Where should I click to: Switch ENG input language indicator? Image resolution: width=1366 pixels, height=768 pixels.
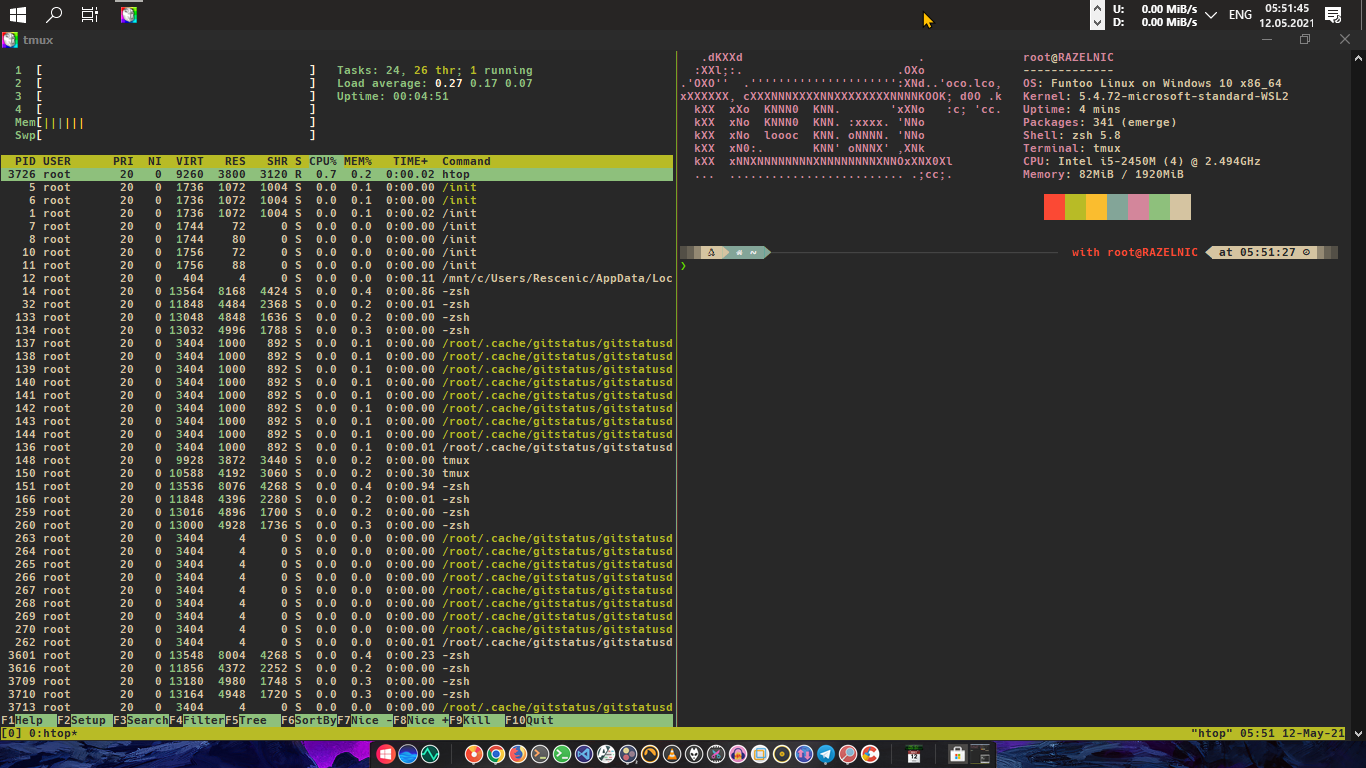tap(1240, 15)
